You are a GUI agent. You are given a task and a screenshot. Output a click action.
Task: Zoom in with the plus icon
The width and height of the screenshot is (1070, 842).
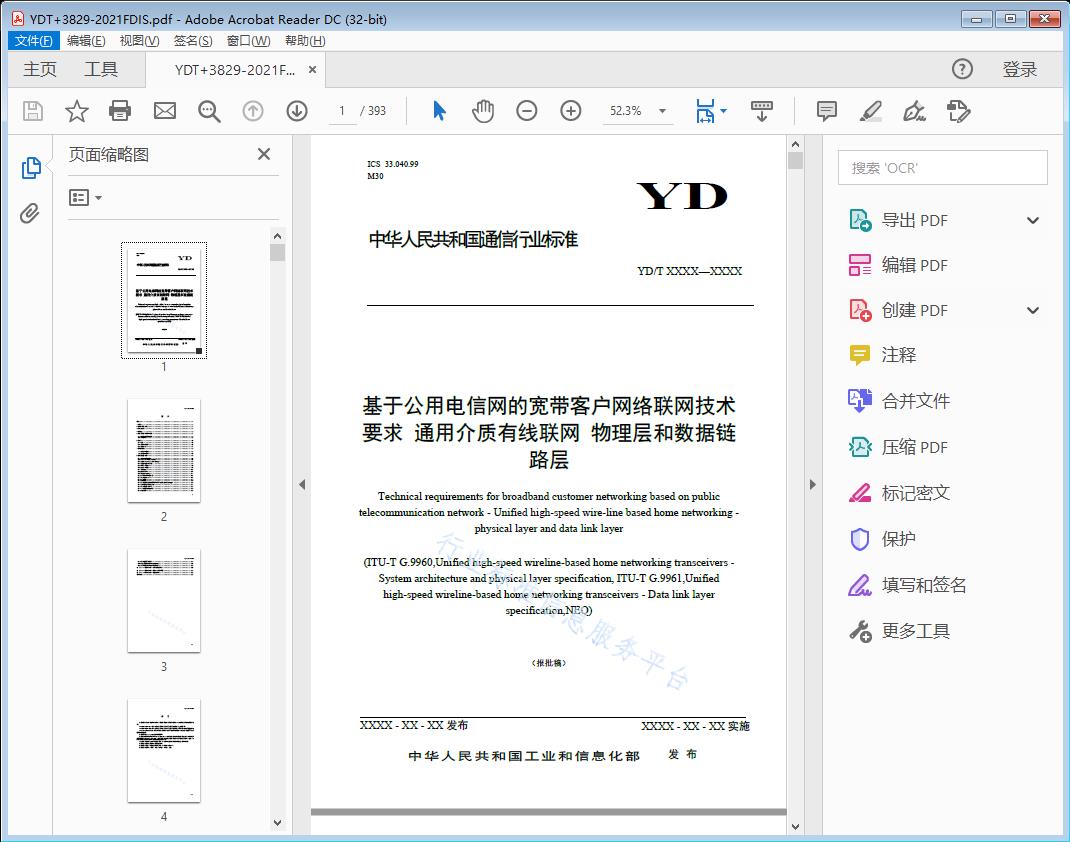571,111
